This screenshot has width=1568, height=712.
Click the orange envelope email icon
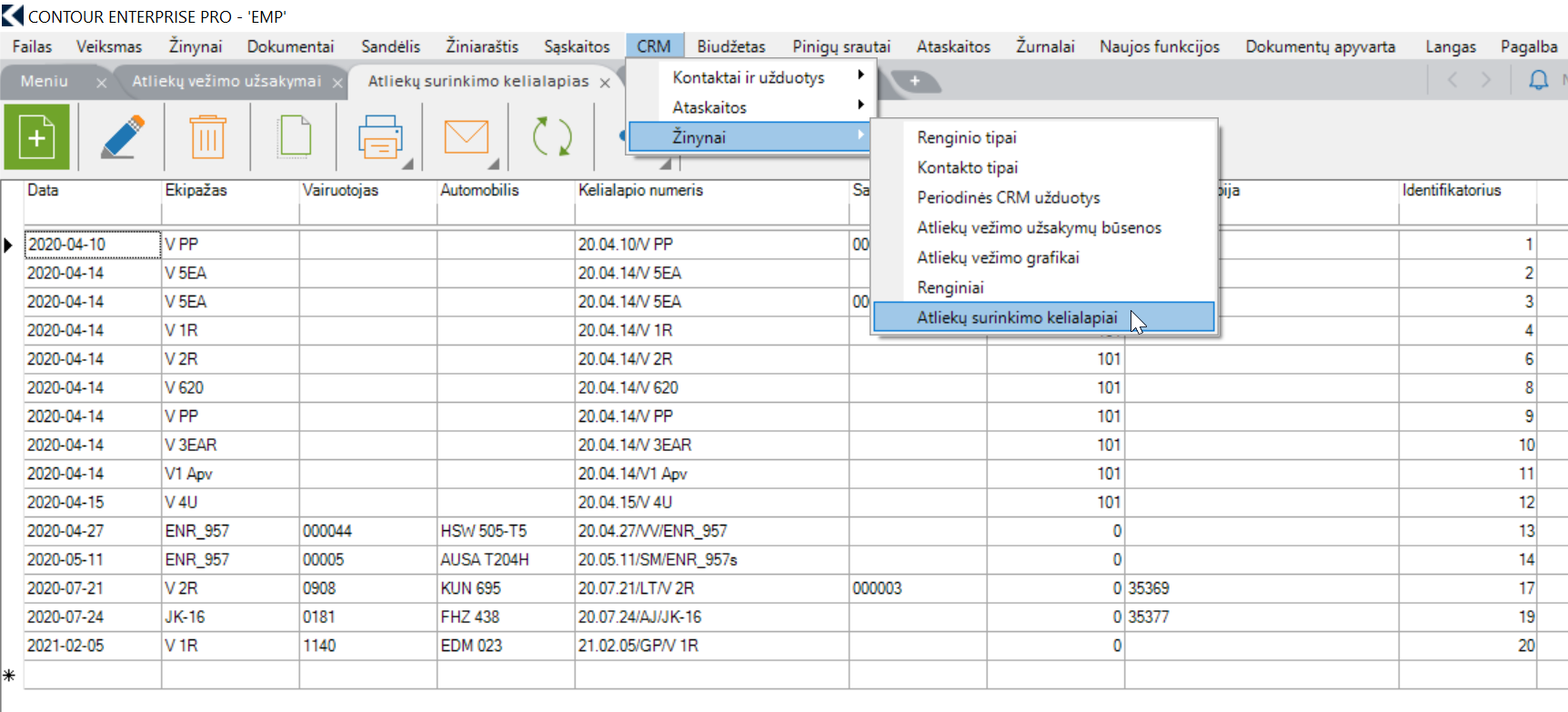click(x=466, y=137)
